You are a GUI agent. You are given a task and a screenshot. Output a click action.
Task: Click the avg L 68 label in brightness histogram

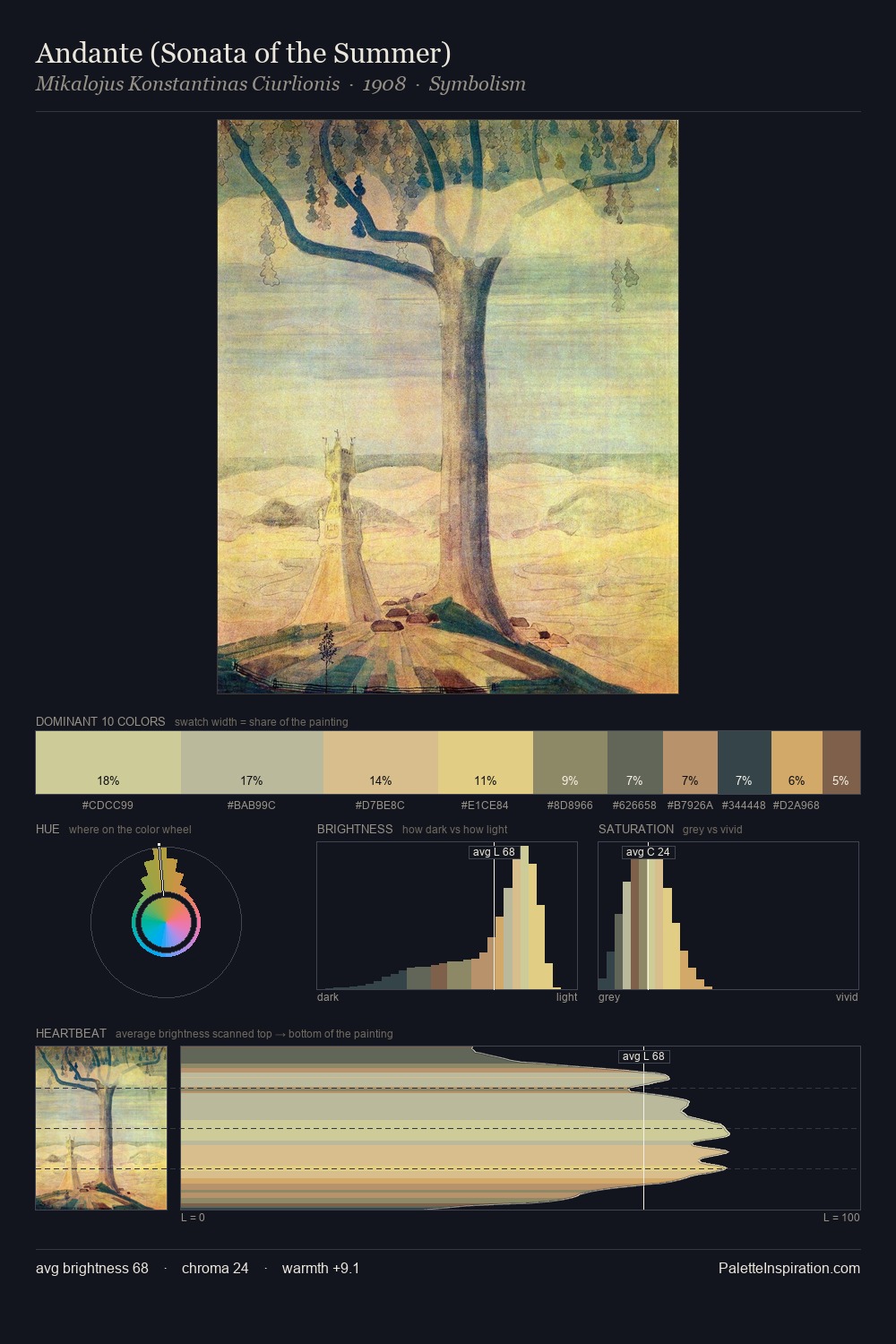pyautogui.click(x=494, y=852)
